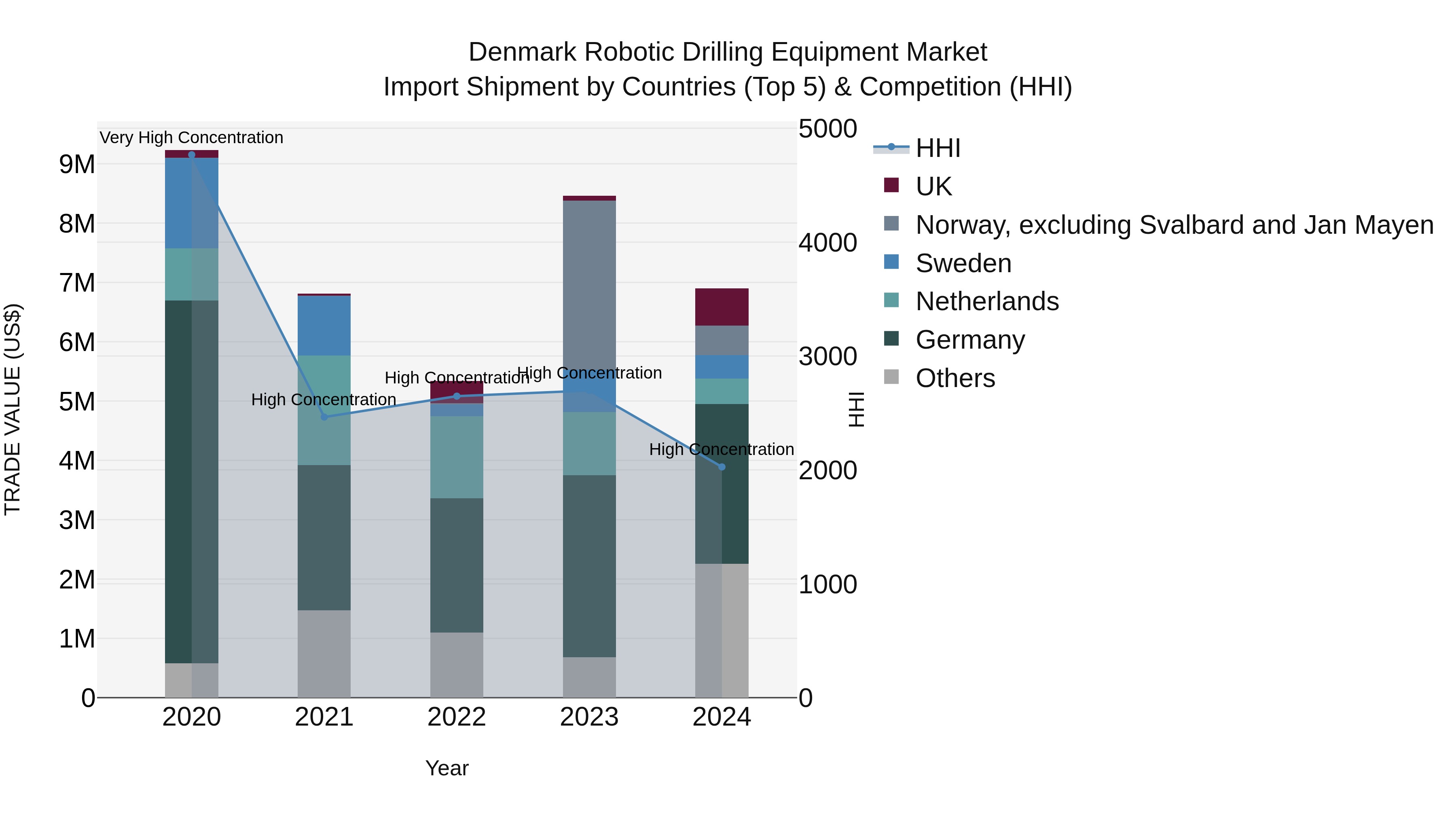This screenshot has width=1456, height=819.
Task: Click the 2020 HHI data point
Action: (192, 155)
